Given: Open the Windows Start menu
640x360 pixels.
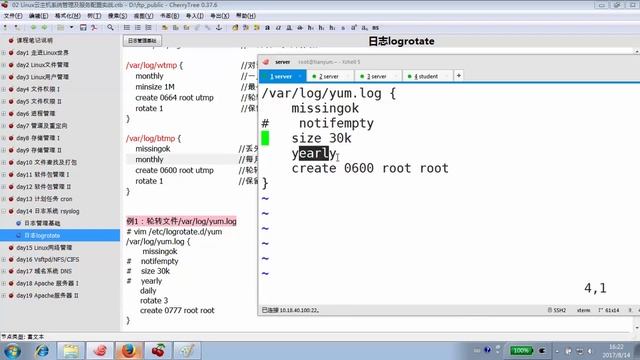Looking at the screenshot, I should point(12,351).
